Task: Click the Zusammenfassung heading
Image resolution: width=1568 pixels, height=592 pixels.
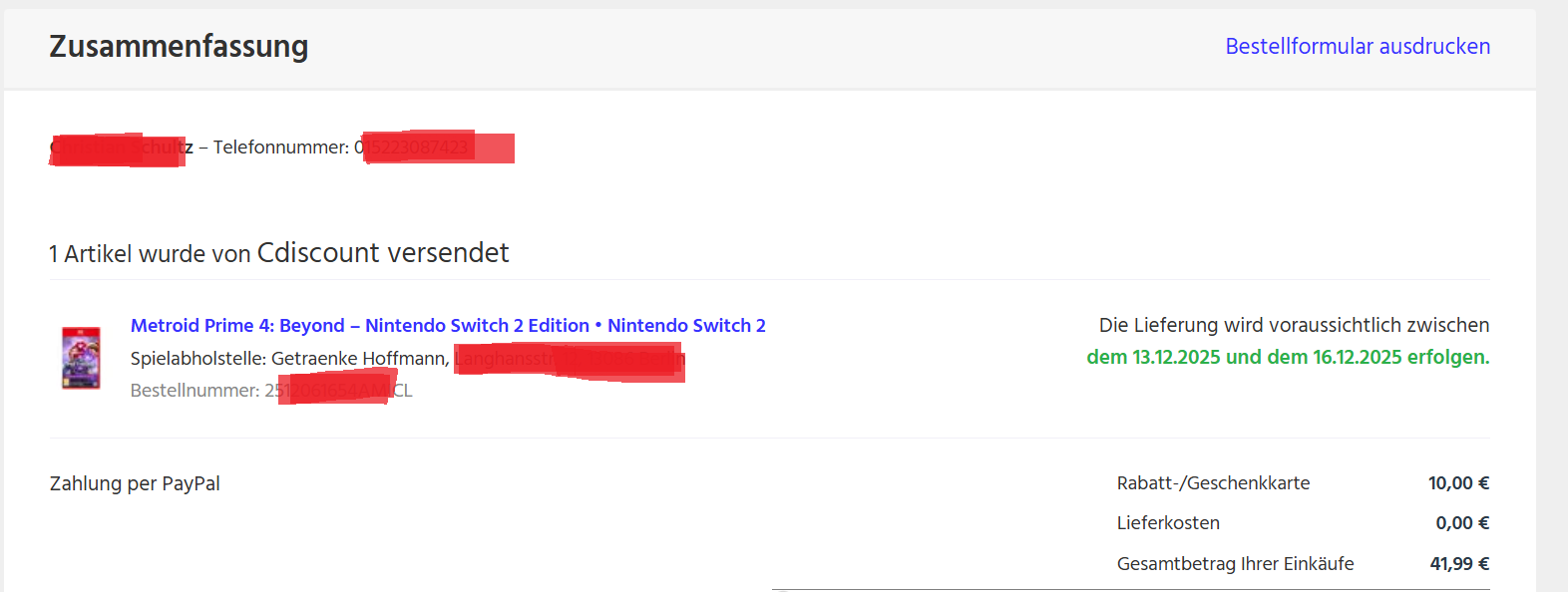Action: (x=179, y=46)
